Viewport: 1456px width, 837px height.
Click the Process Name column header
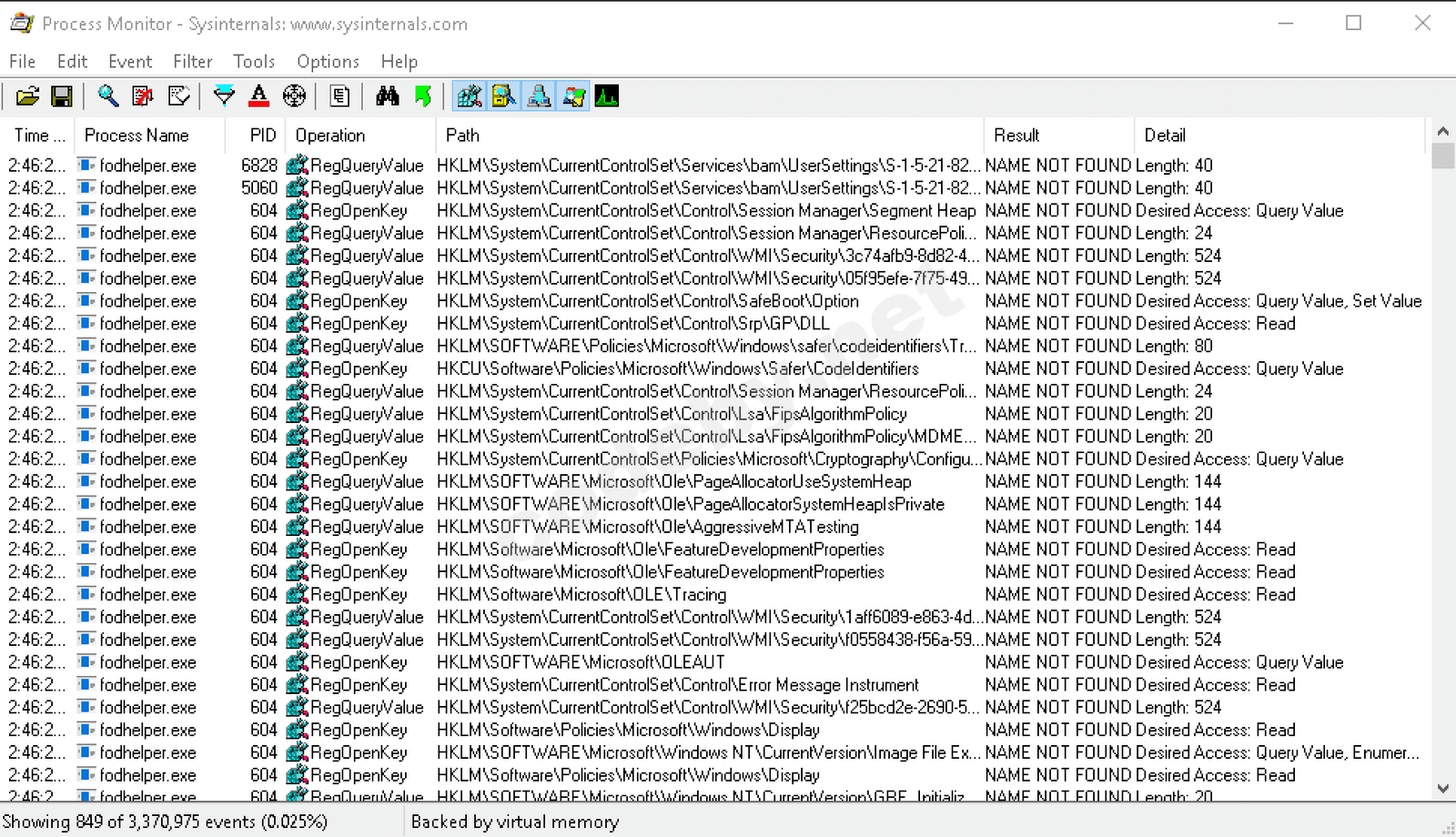coord(151,136)
